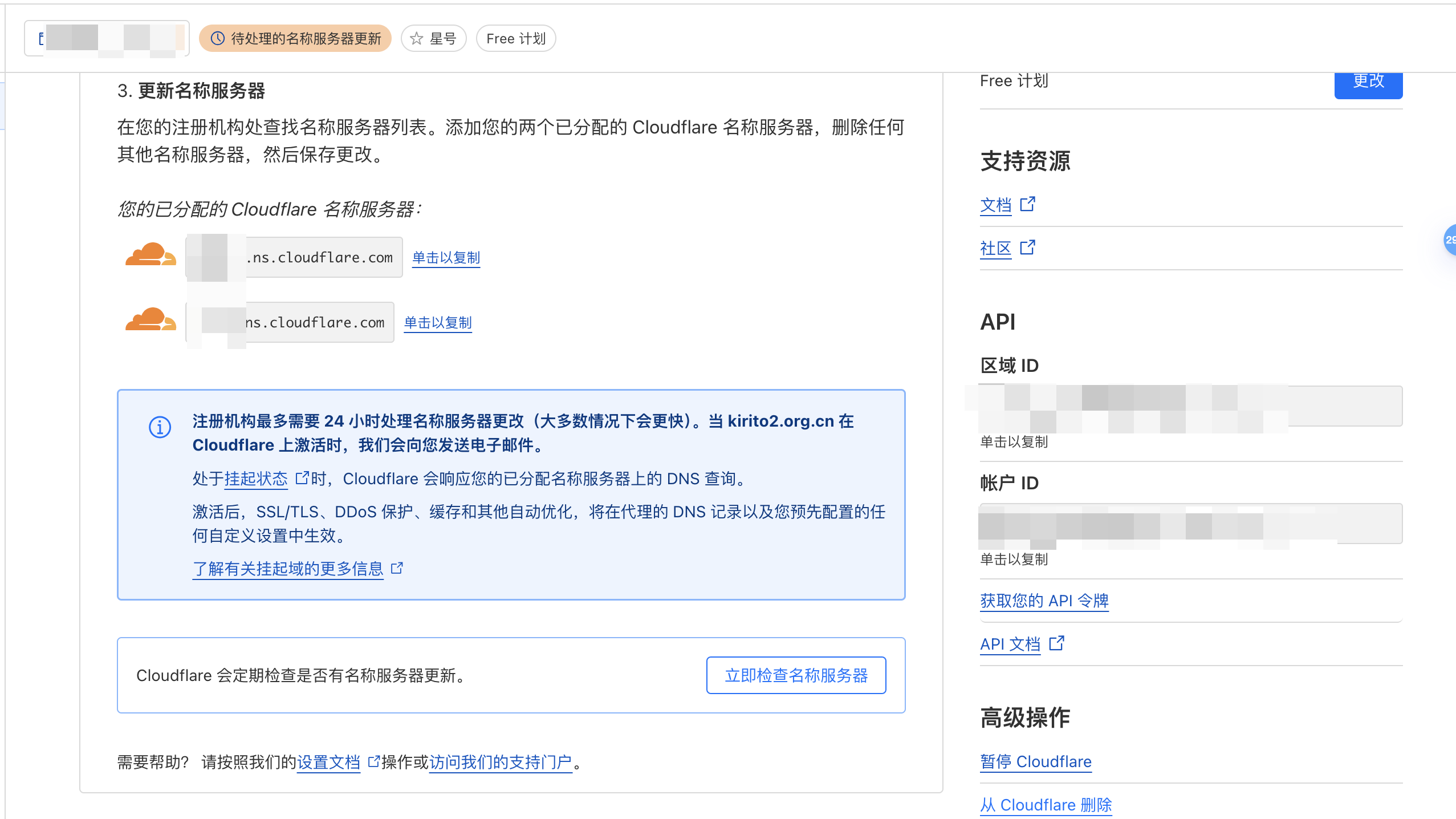
Task: Click the 支持资源 heading
Action: (1025, 161)
